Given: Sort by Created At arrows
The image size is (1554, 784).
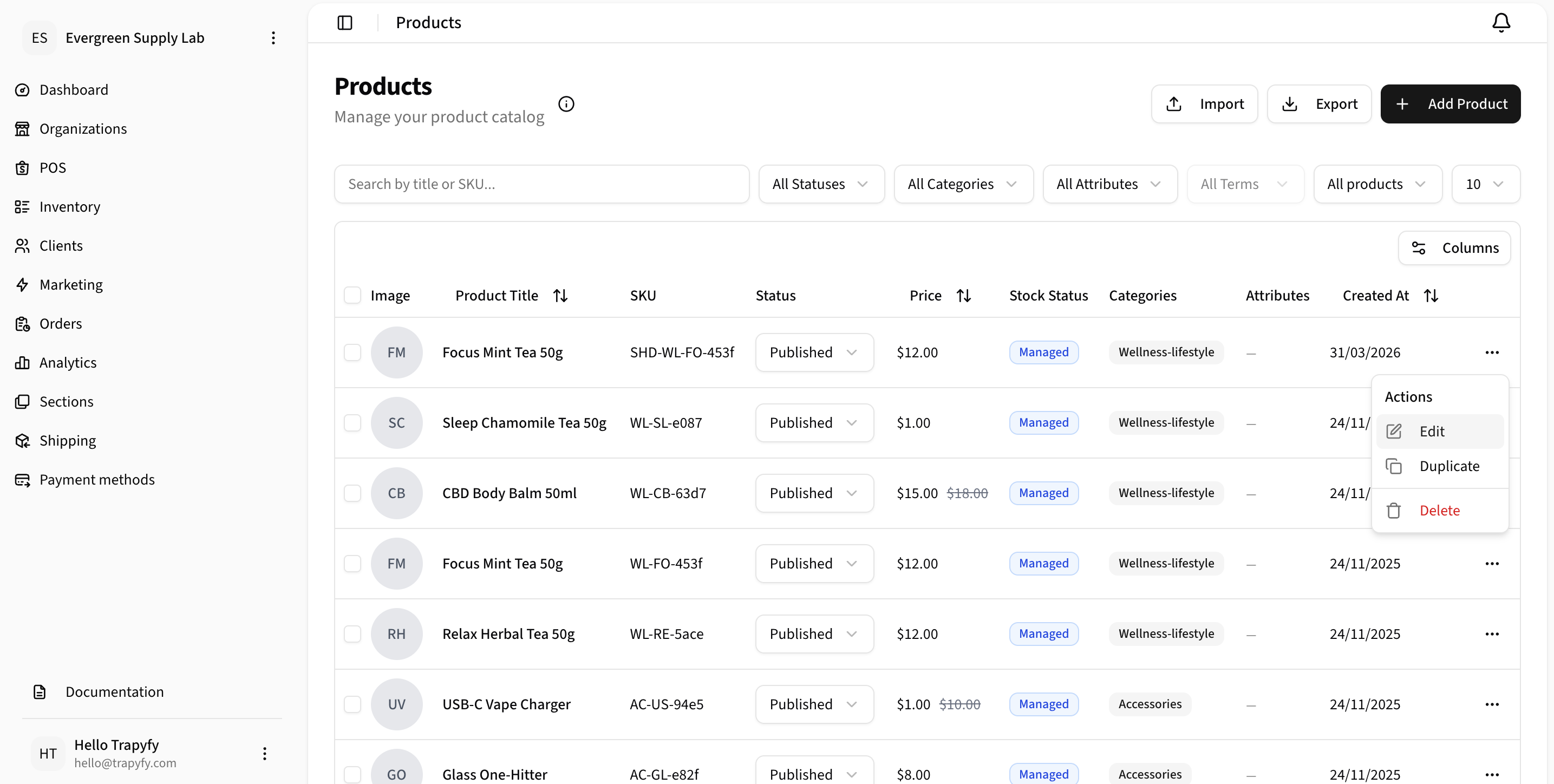Looking at the screenshot, I should pos(1431,296).
